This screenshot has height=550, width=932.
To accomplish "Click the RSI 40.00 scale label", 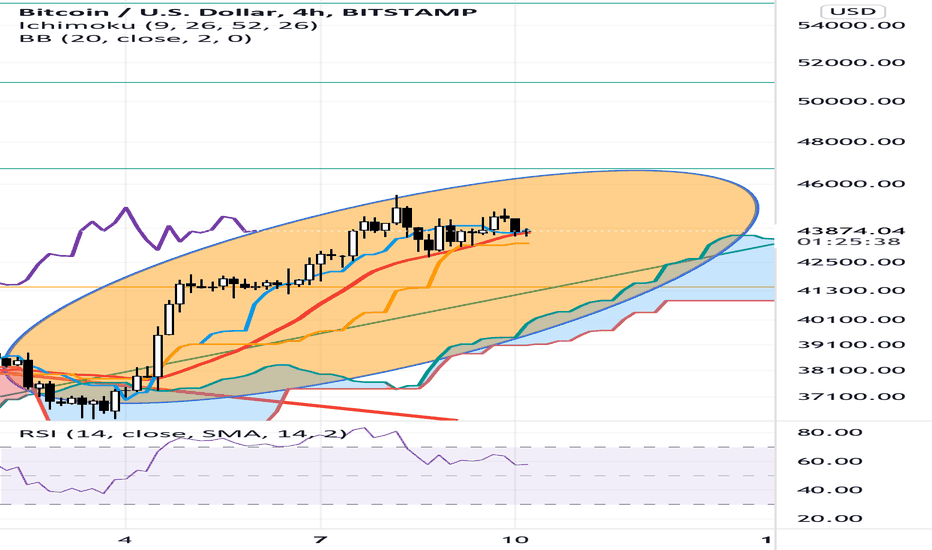I will [x=830, y=490].
